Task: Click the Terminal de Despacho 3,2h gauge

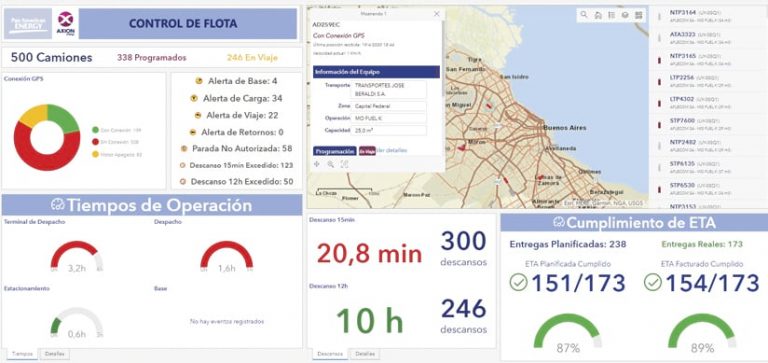Action: (77, 256)
